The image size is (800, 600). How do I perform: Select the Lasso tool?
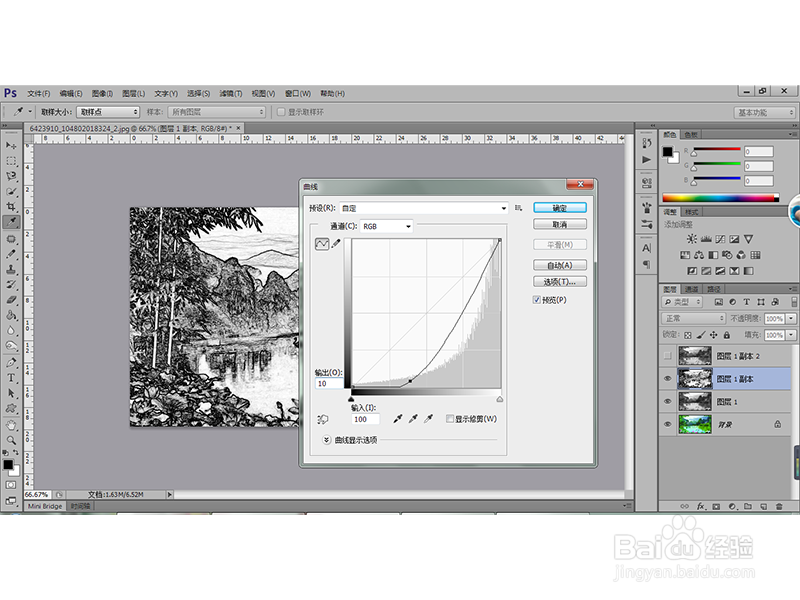pos(11,176)
